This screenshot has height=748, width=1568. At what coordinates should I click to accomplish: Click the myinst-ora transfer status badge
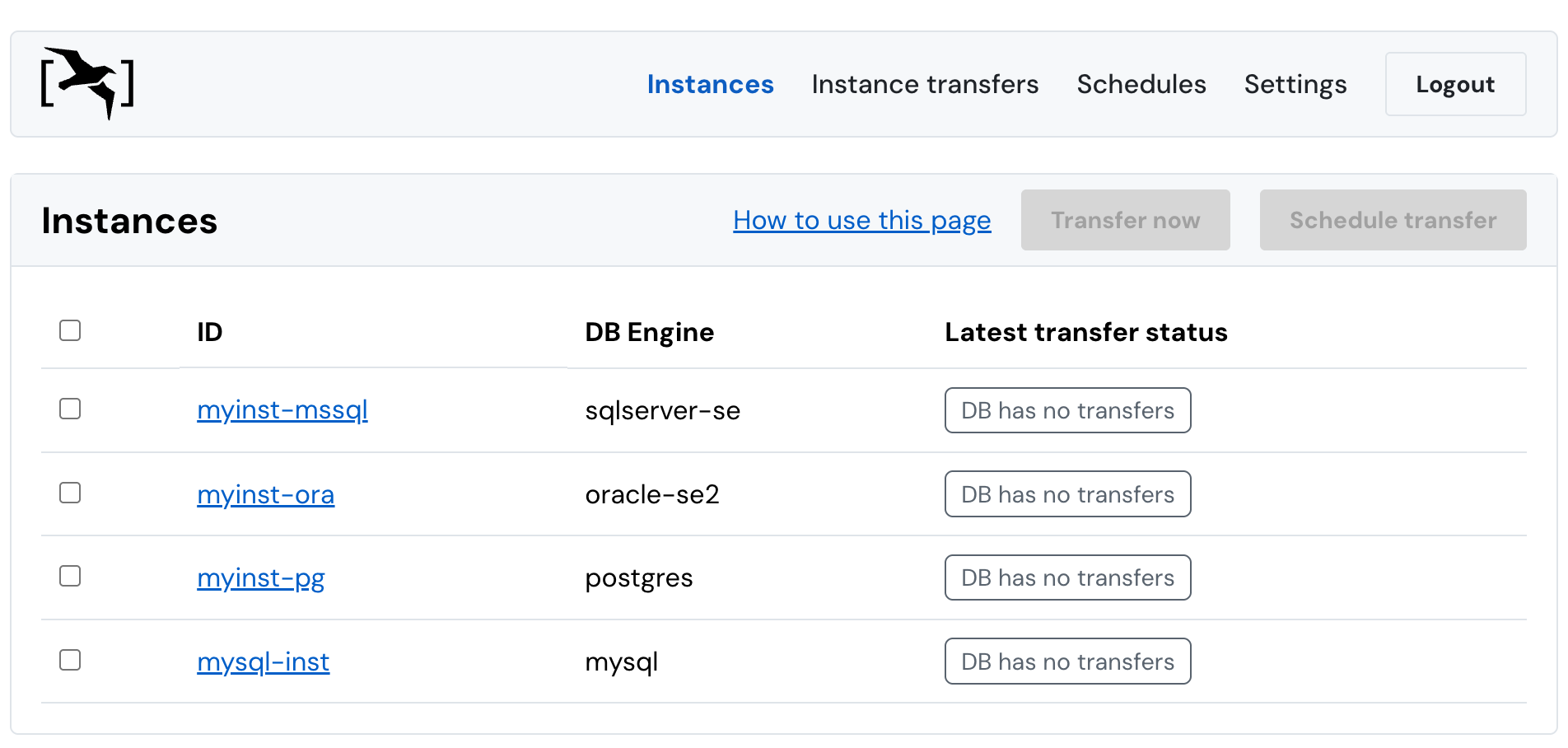(x=1067, y=494)
